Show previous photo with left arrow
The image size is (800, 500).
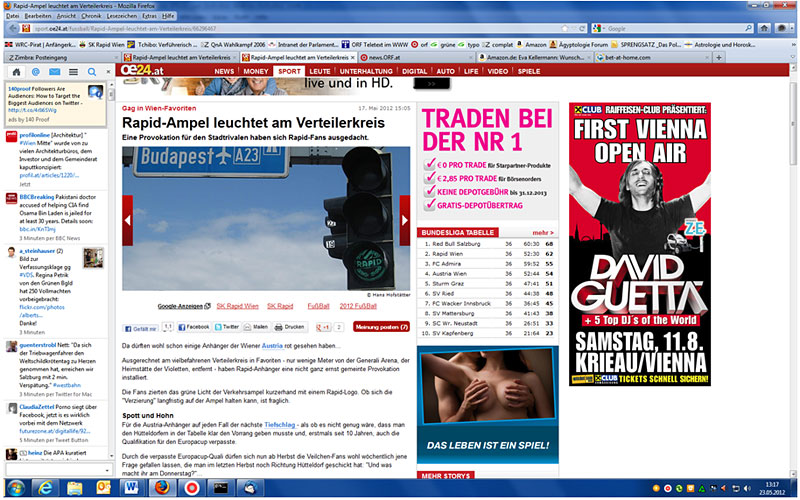pos(128,220)
